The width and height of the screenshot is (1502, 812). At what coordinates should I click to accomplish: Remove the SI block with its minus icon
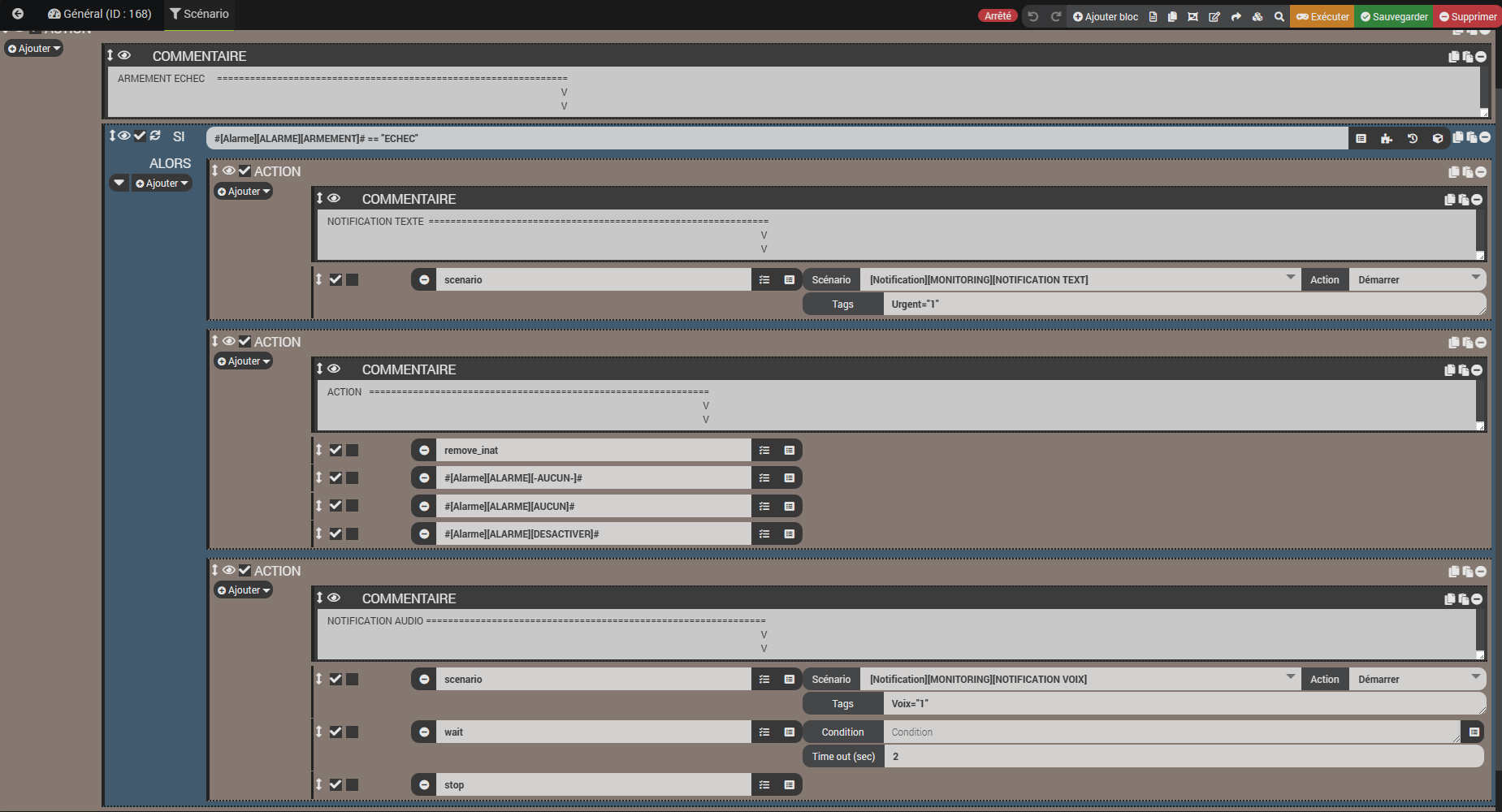(1485, 137)
